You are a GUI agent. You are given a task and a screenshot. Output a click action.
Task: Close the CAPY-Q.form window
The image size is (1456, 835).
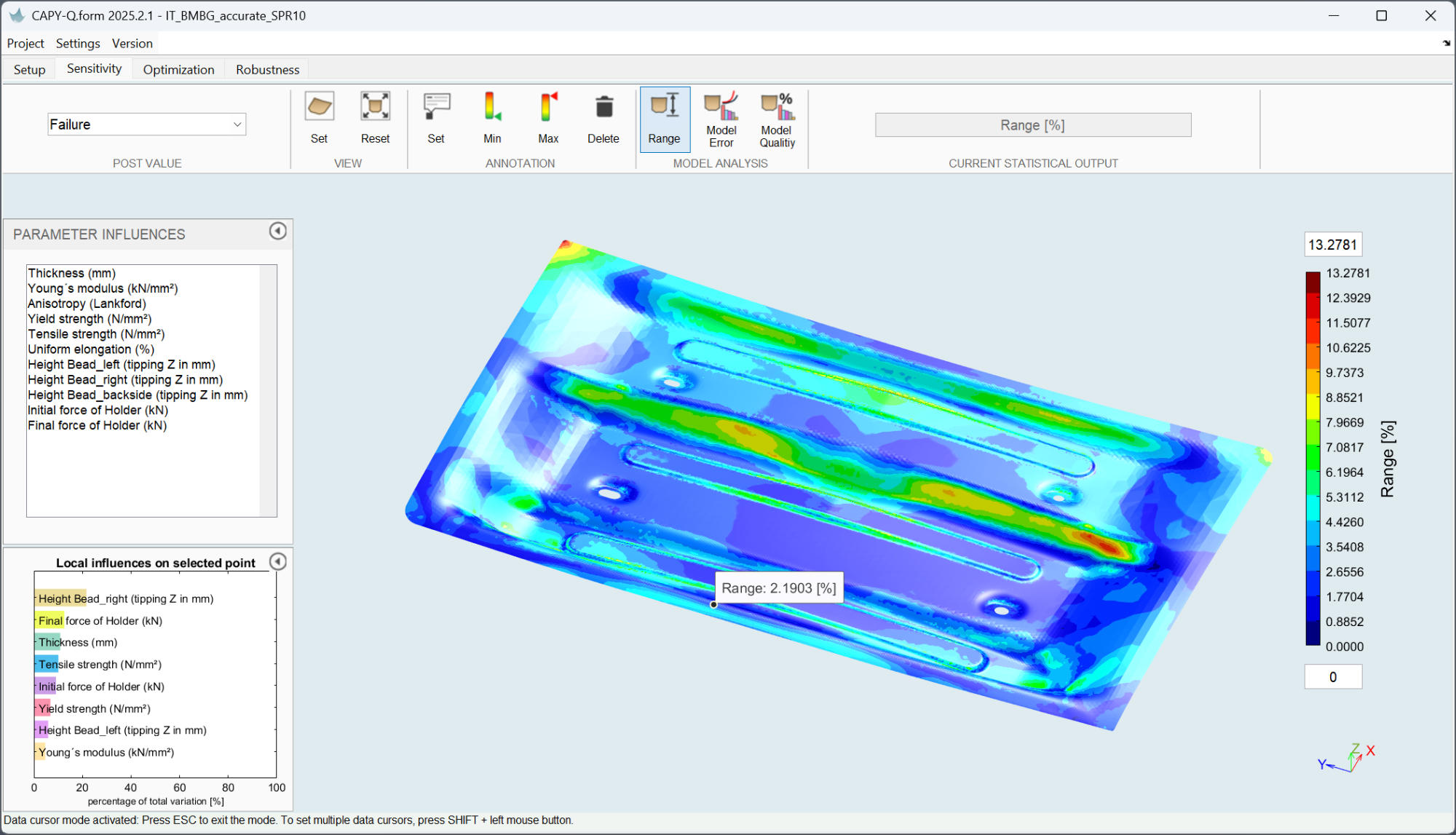pyautogui.click(x=1431, y=15)
